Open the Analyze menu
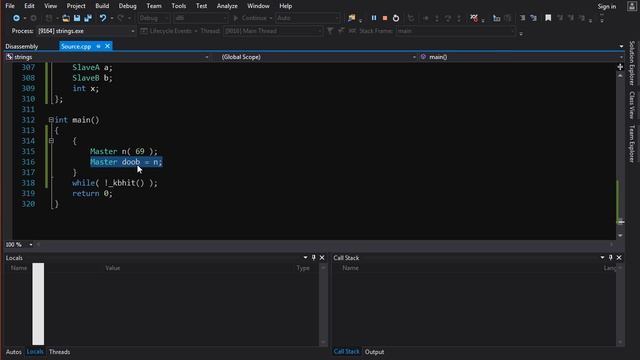This screenshot has width=640, height=360. tap(227, 6)
